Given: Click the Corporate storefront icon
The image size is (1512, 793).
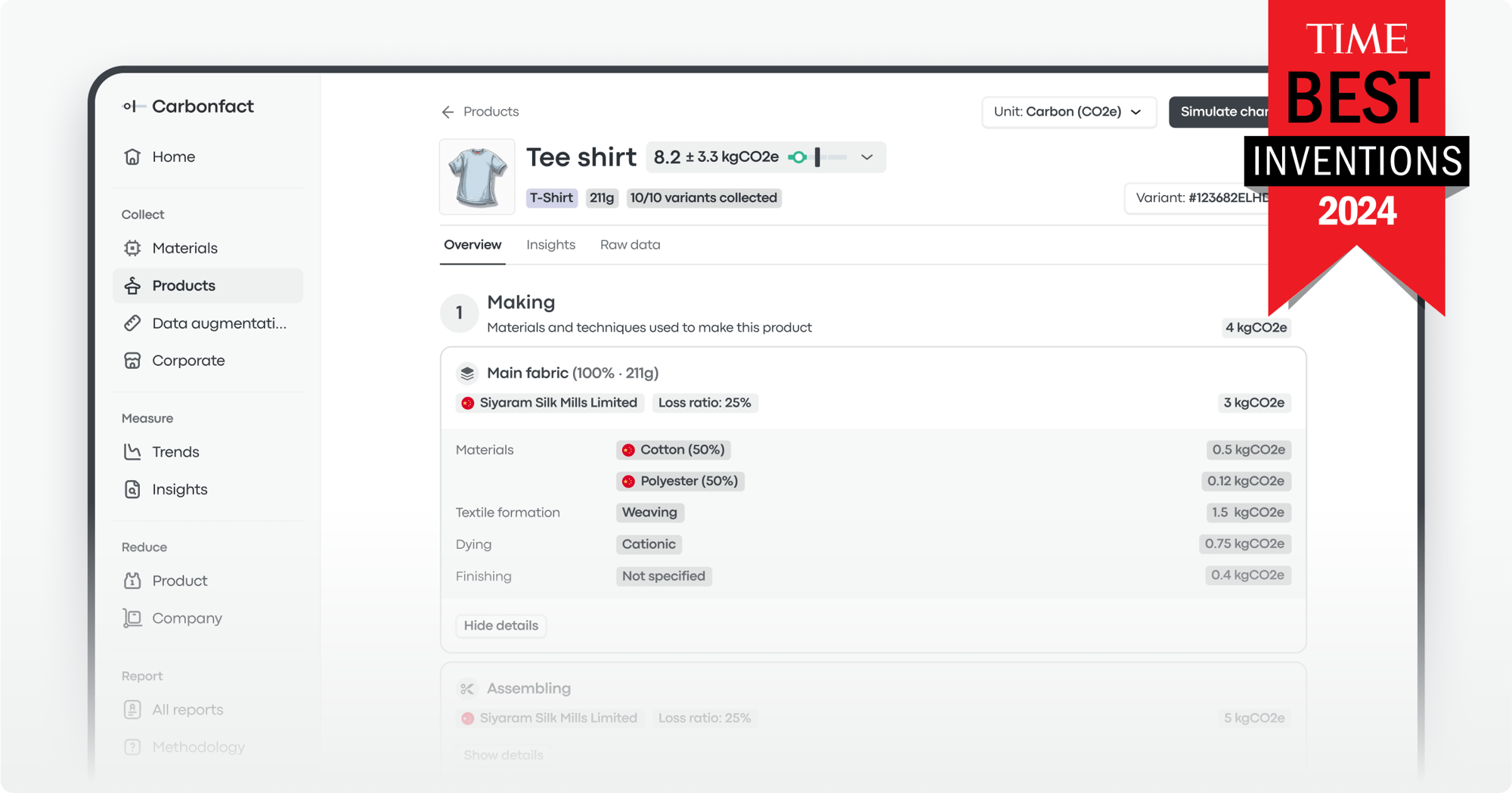Looking at the screenshot, I should (132, 361).
